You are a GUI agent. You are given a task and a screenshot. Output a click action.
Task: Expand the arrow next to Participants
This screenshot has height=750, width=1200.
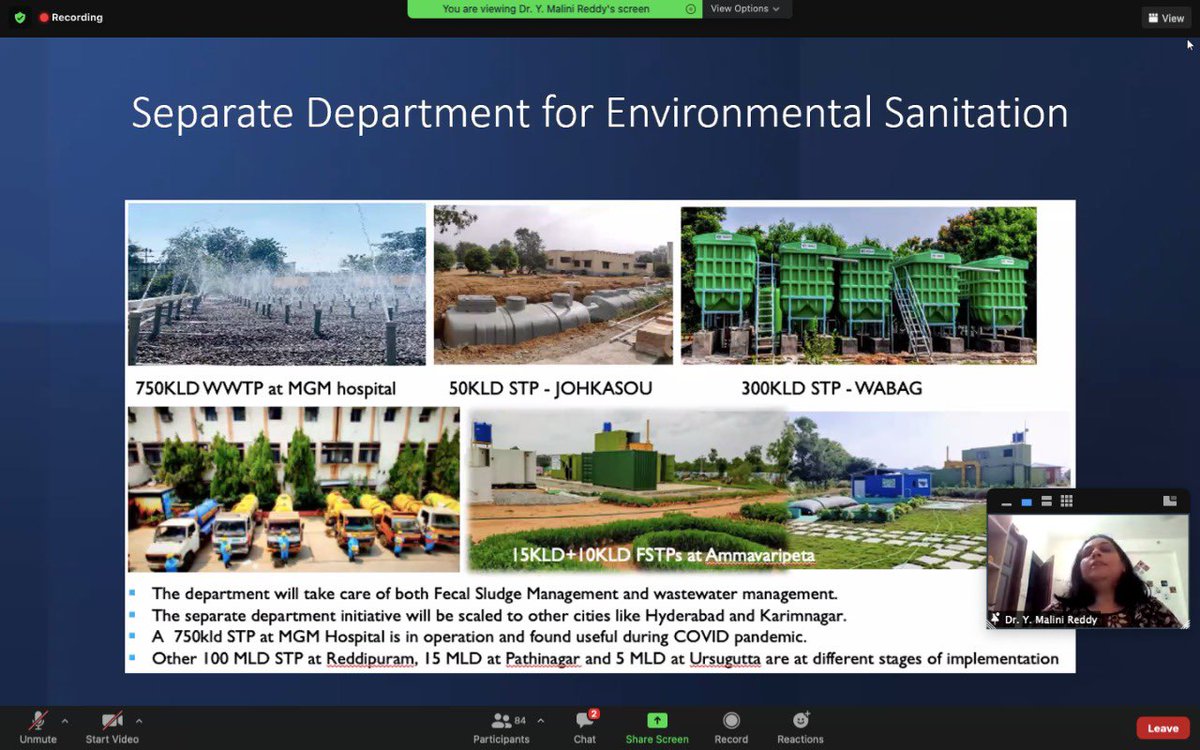pyautogui.click(x=541, y=720)
